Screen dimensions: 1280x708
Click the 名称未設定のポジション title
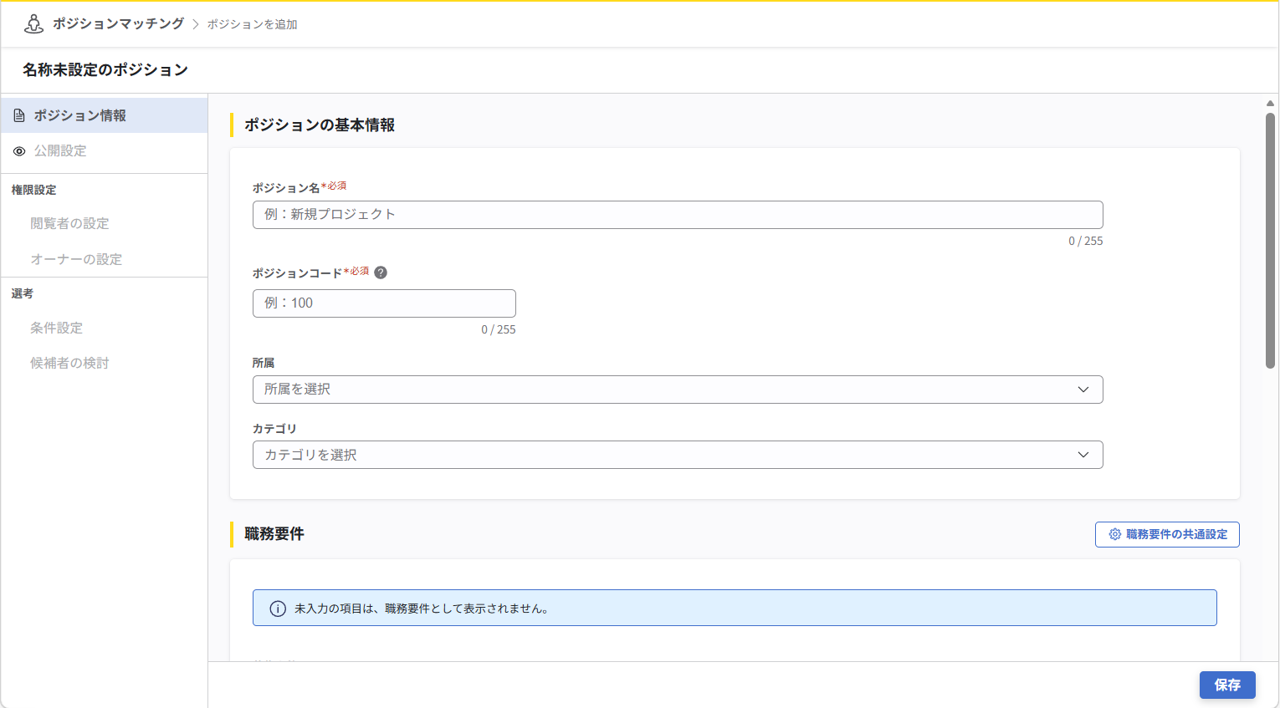click(105, 70)
